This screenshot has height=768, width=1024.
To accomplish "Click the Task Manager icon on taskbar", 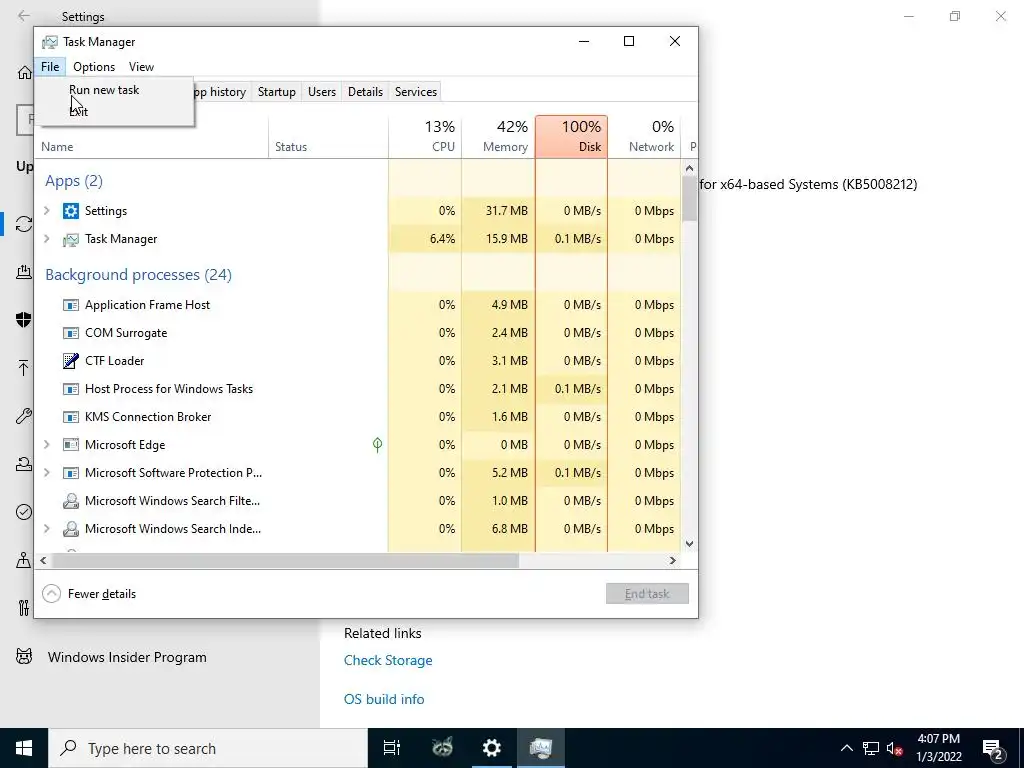I will (x=541, y=748).
